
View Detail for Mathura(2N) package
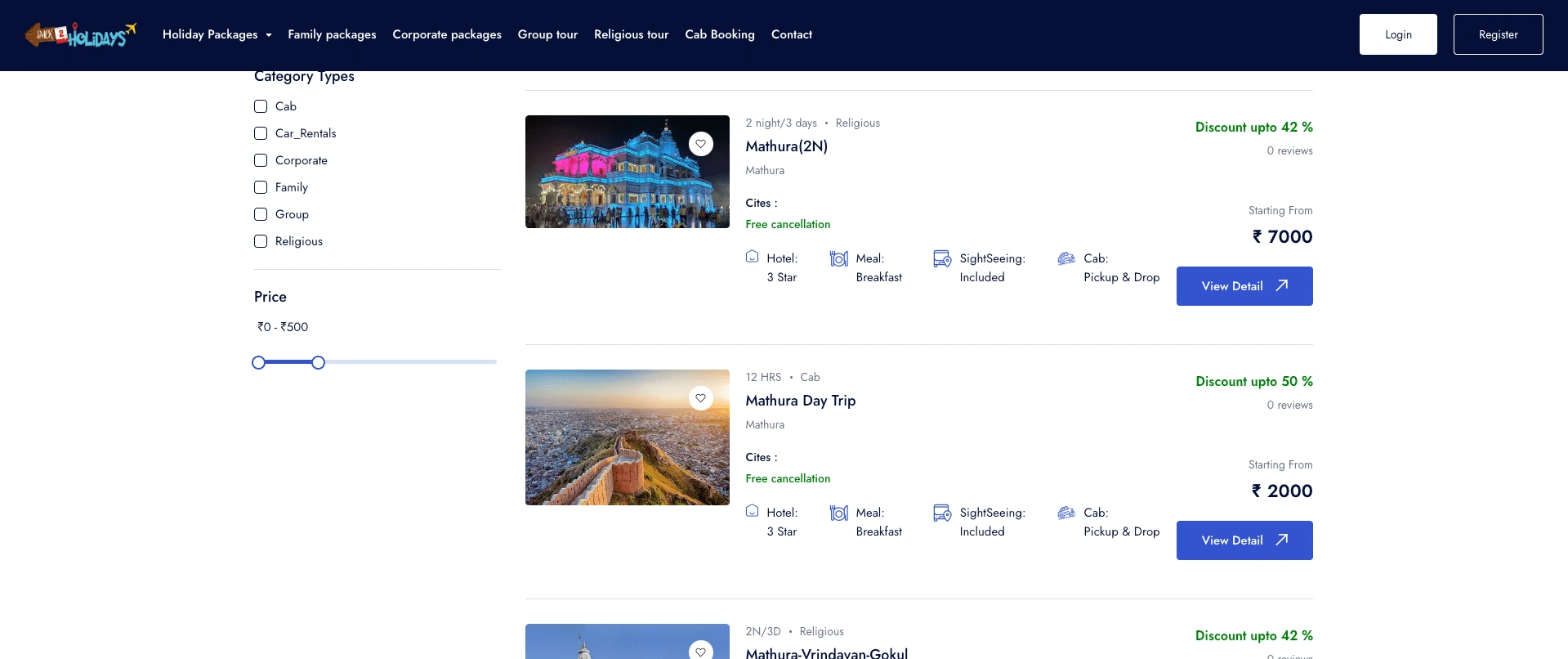[1244, 286]
